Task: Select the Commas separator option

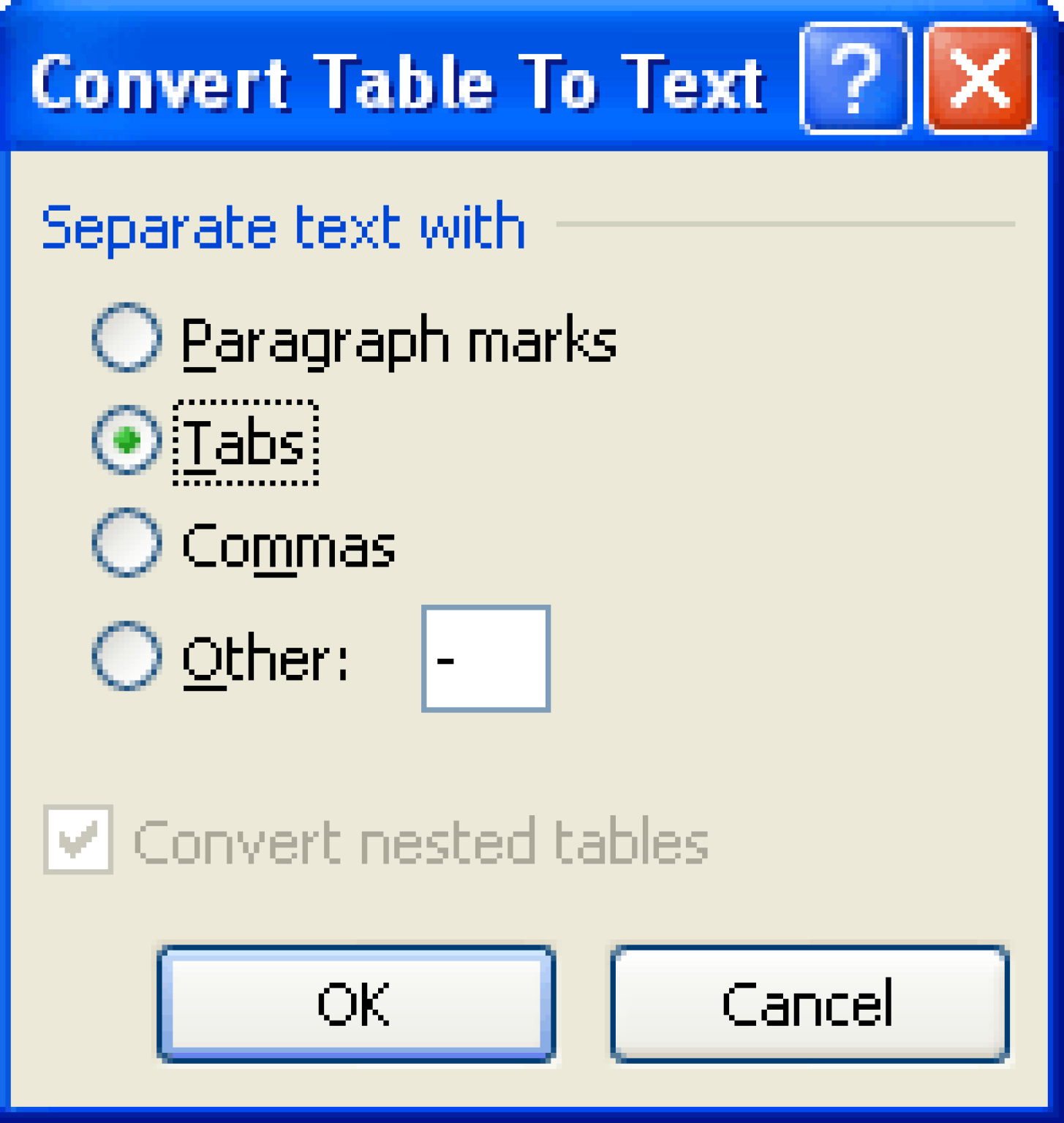Action: [x=126, y=544]
